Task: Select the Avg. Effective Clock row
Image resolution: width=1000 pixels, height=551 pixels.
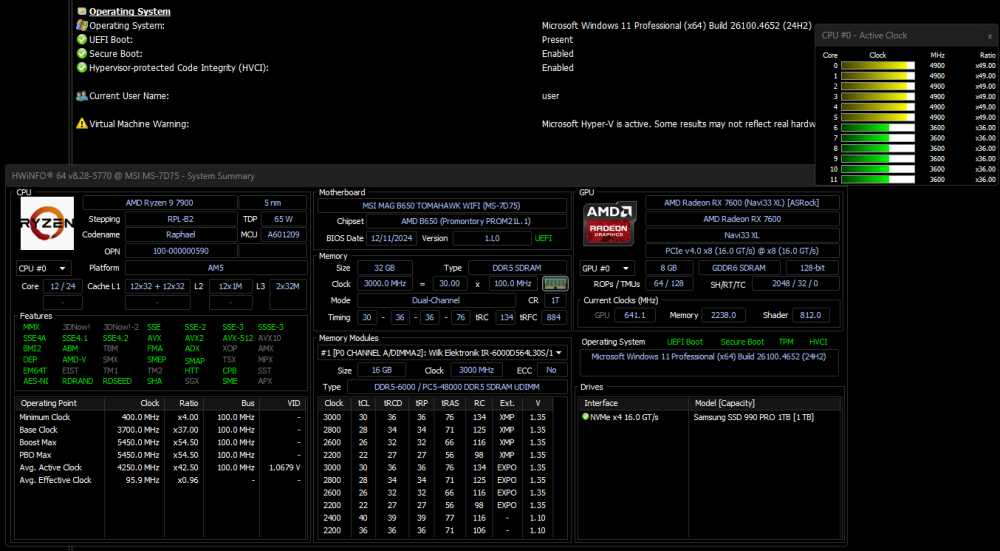Action: coord(161,480)
